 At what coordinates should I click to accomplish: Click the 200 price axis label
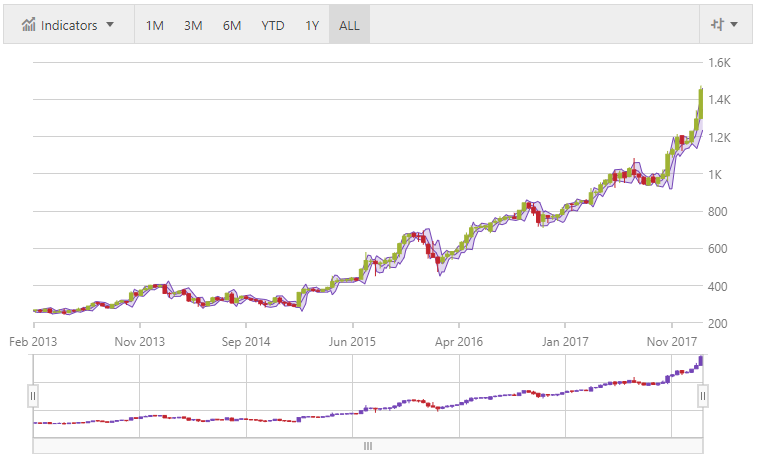pyautogui.click(x=717, y=323)
